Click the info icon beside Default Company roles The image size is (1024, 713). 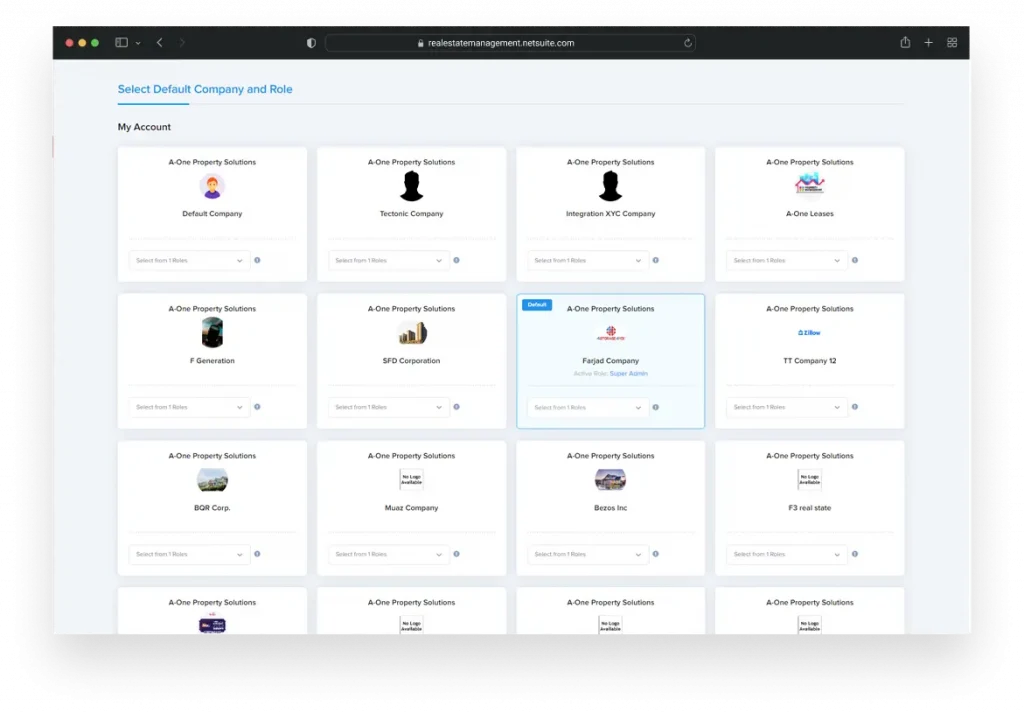point(257,260)
